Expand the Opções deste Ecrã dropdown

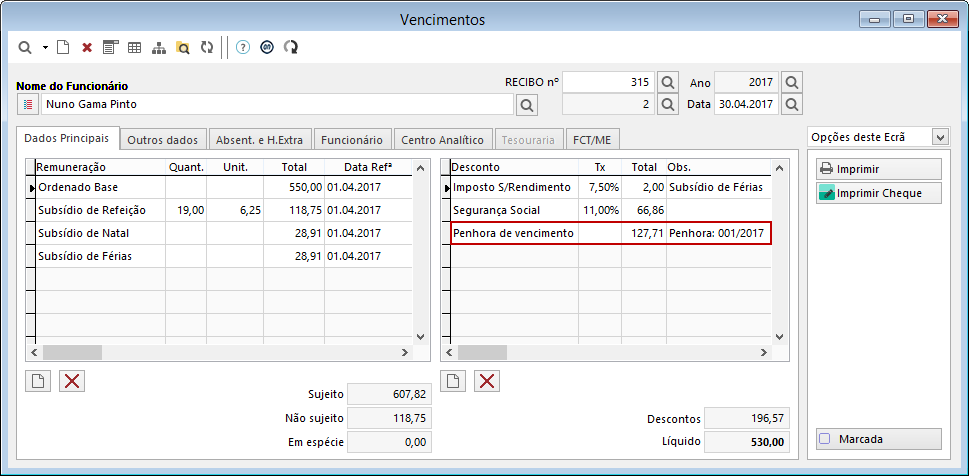(939, 137)
